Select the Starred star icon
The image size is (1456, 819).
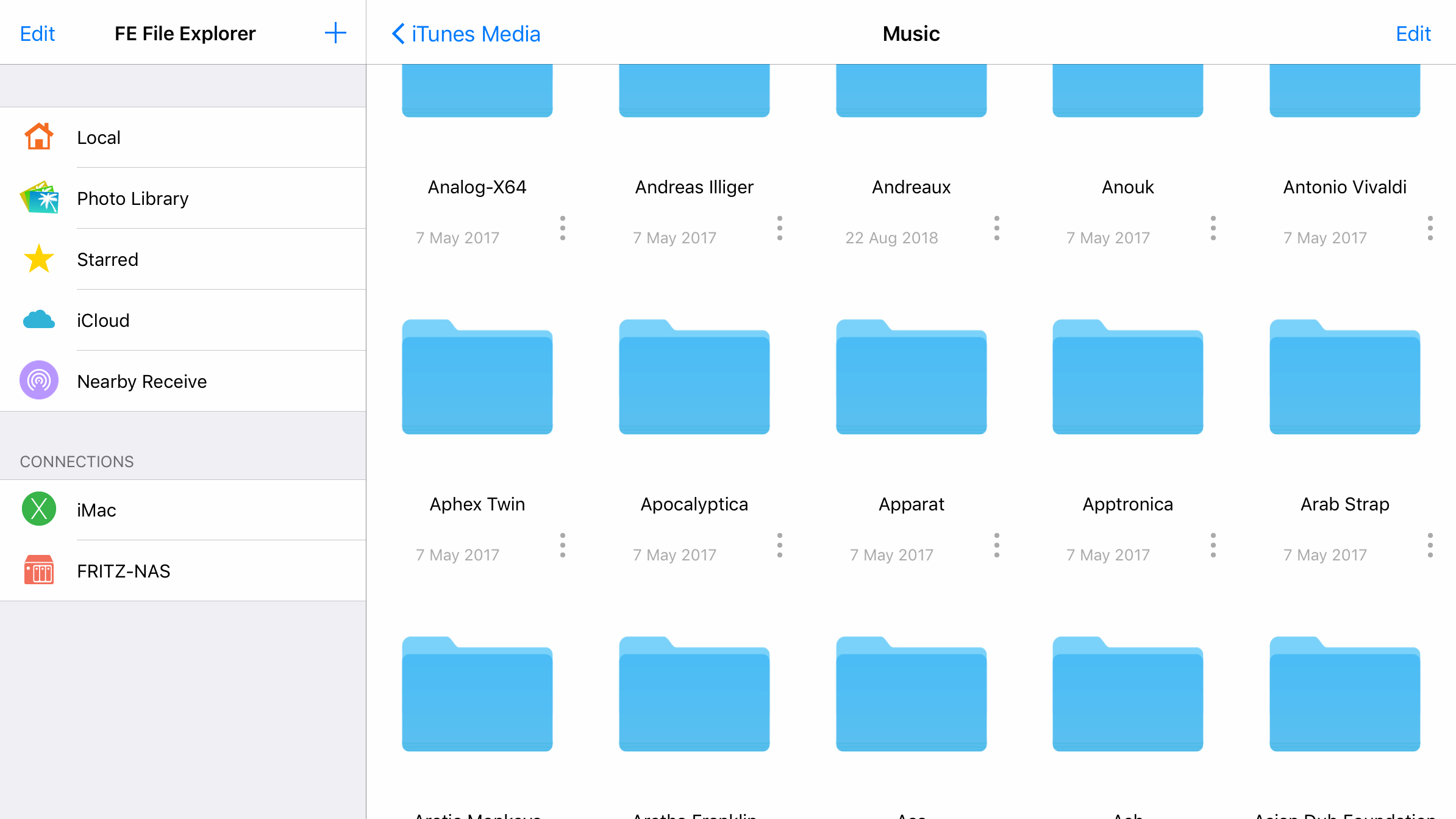tap(38, 259)
